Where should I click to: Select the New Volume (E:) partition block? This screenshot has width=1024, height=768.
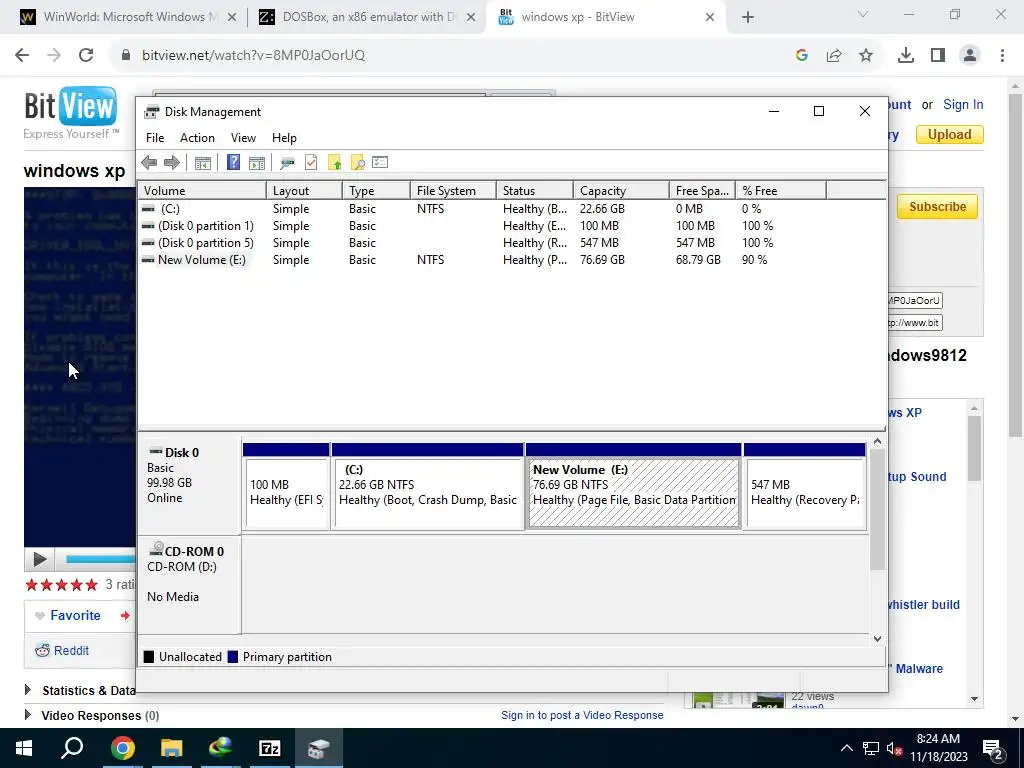pyautogui.click(x=633, y=487)
